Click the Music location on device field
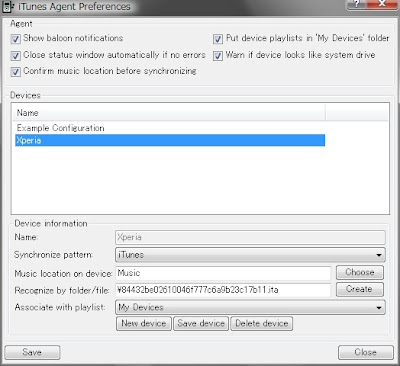The width and height of the screenshot is (400, 366). 223,273
